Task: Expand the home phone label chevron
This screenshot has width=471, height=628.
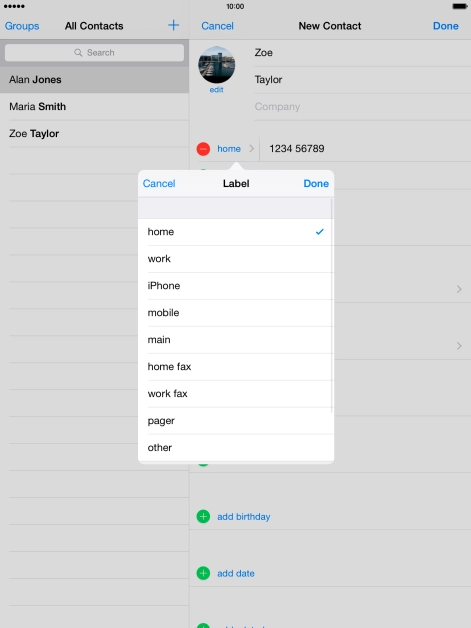Action: click(x=252, y=149)
